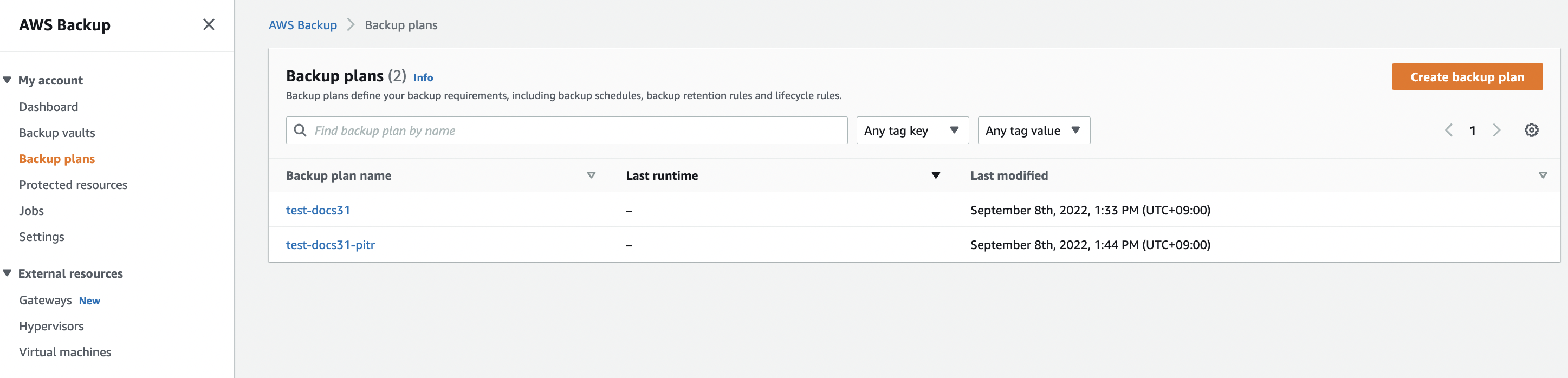This screenshot has width=1568, height=378.
Task: Open table preferences gear icon
Action: click(1531, 131)
